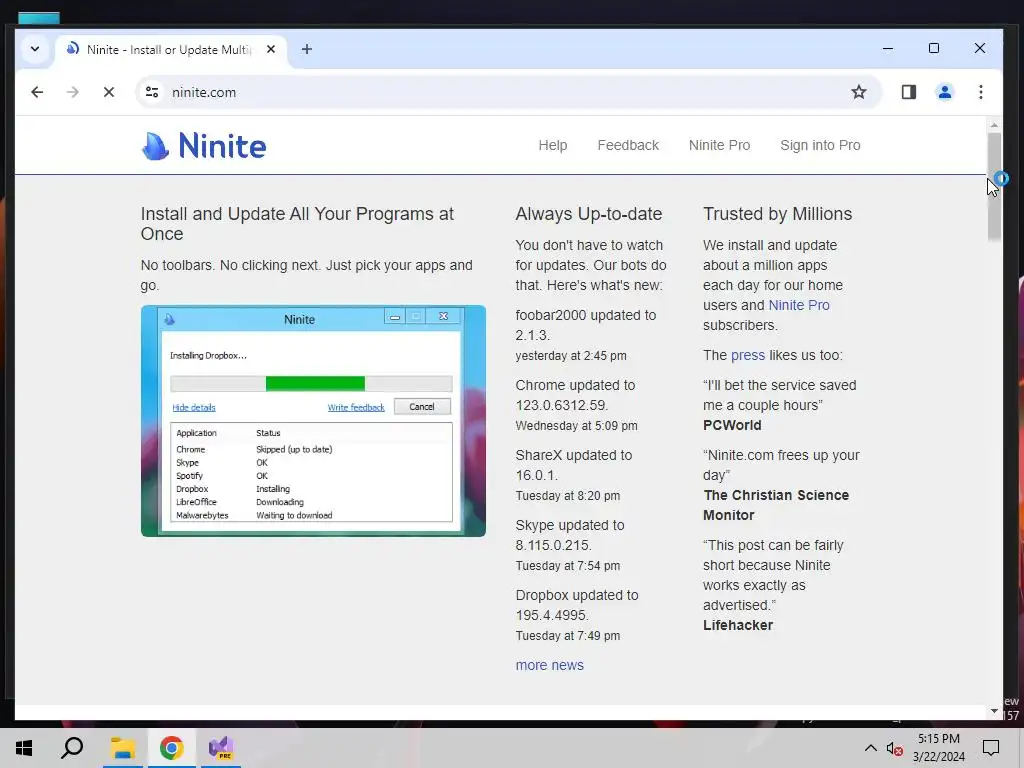Click the 'Trusted by Millions' heading
Viewport: 1024px width, 768px height.
tap(777, 214)
